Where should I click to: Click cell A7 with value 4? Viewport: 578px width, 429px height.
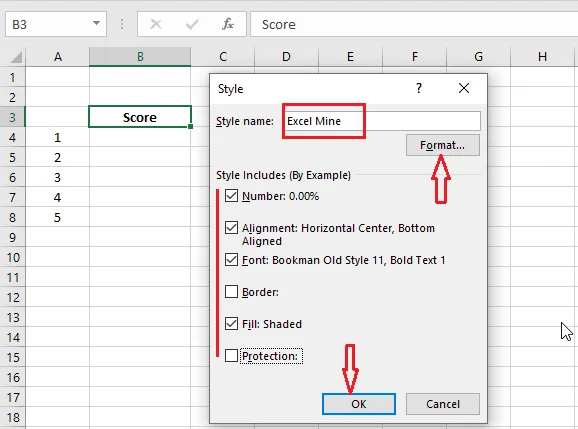pyautogui.click(x=58, y=198)
